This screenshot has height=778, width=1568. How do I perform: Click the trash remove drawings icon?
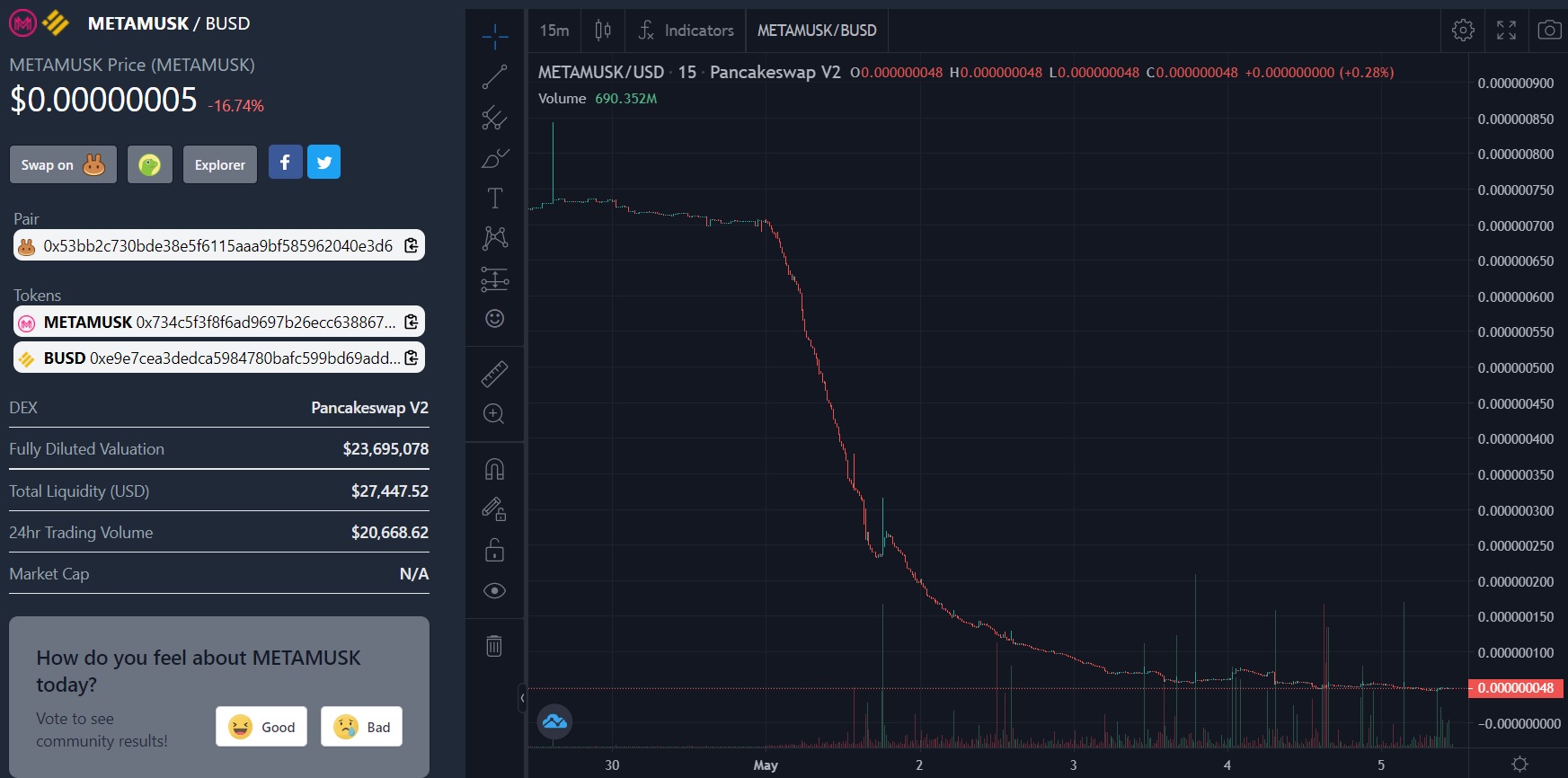pos(494,645)
